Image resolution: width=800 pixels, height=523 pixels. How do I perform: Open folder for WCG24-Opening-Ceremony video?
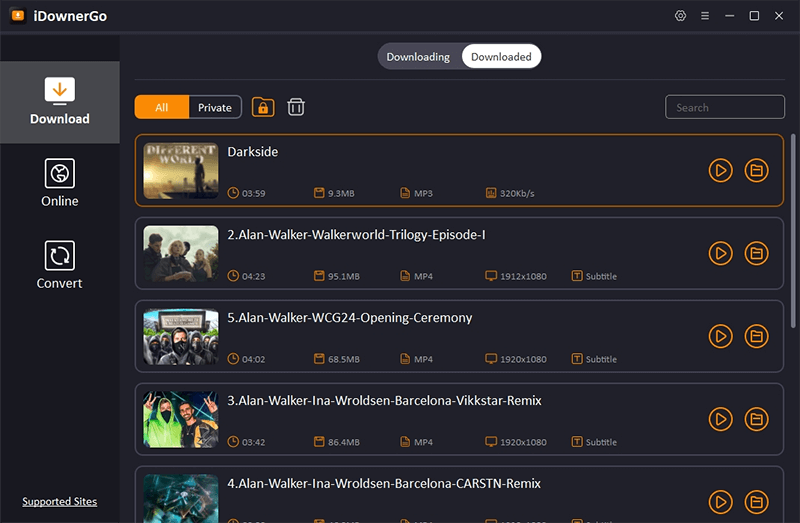(757, 336)
